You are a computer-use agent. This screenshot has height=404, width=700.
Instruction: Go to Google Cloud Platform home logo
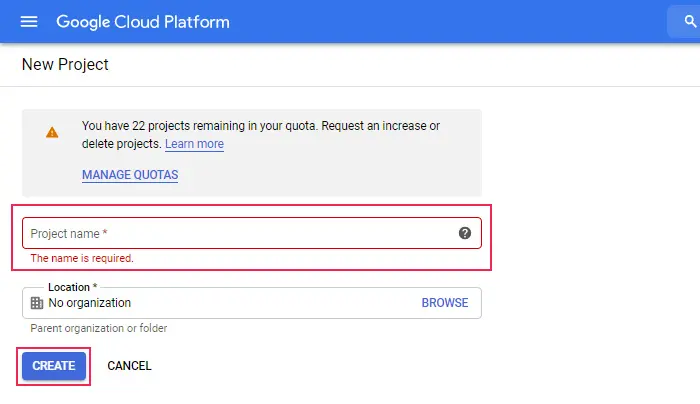[x=143, y=22]
